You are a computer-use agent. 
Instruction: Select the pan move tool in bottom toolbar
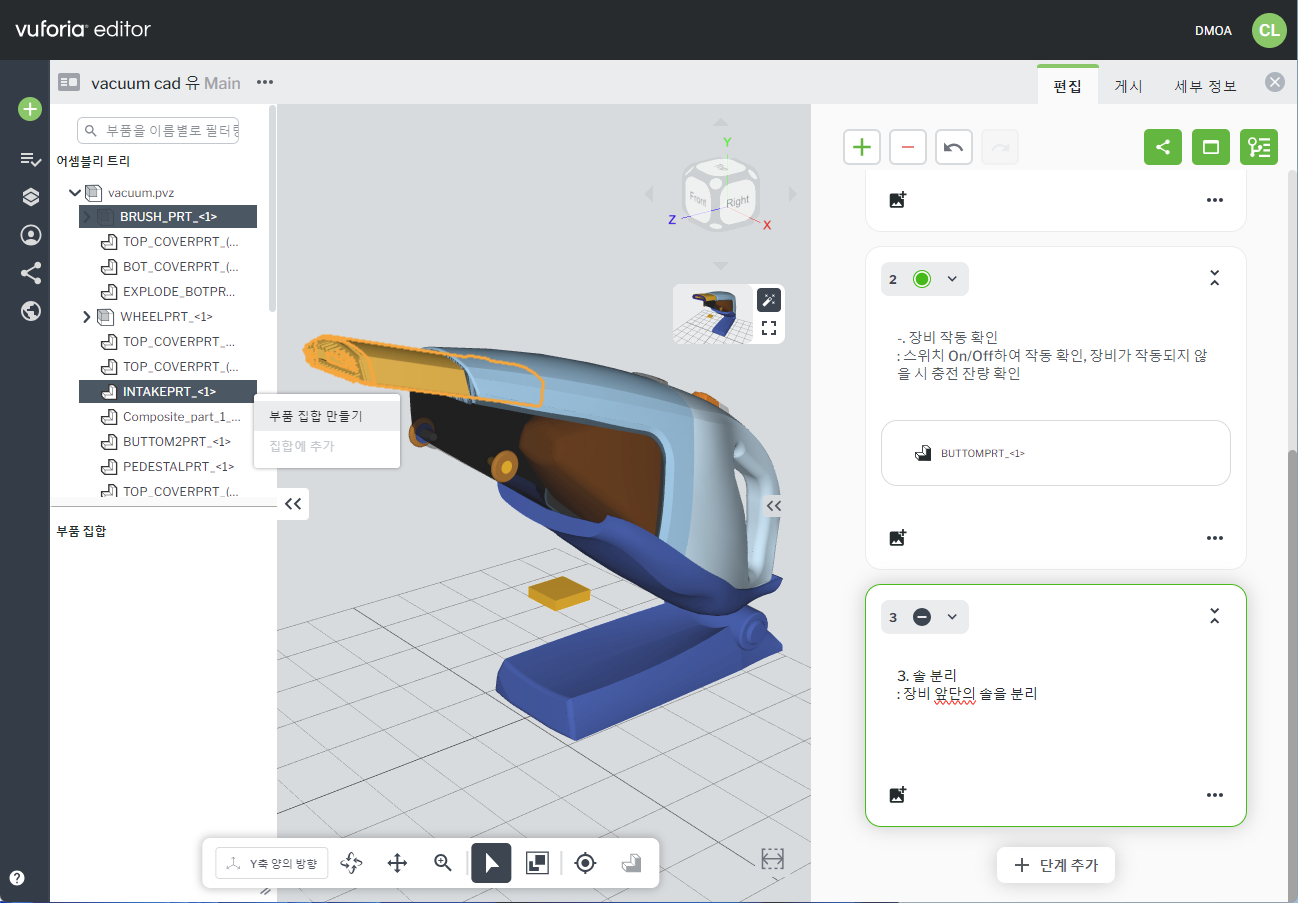pos(397,863)
